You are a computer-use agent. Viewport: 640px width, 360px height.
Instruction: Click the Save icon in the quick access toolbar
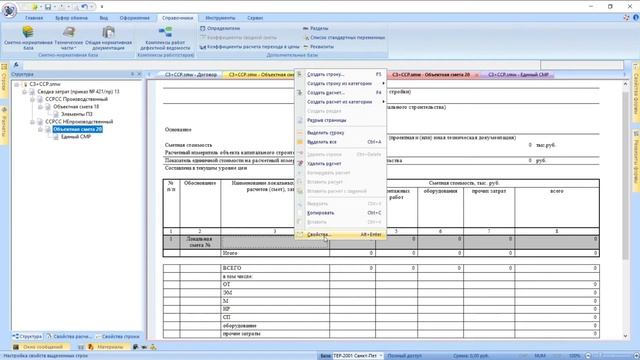point(48,7)
